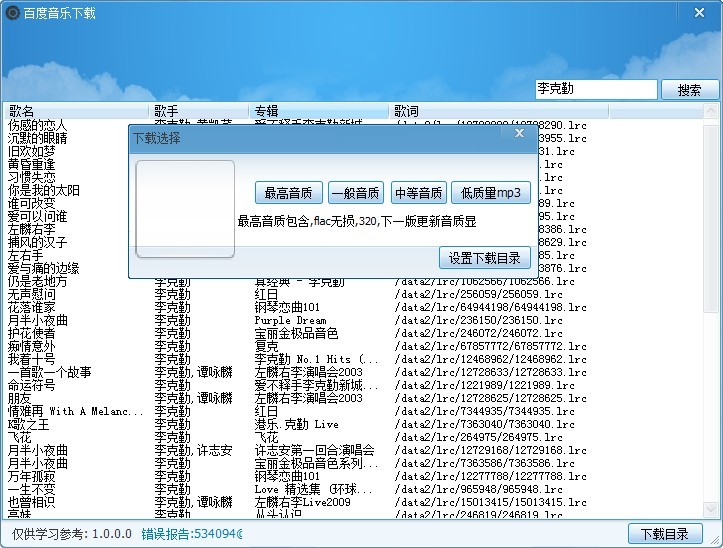Screen dimensions: 723x548
Task: Select the song K歌之王
Action: click(29, 424)
